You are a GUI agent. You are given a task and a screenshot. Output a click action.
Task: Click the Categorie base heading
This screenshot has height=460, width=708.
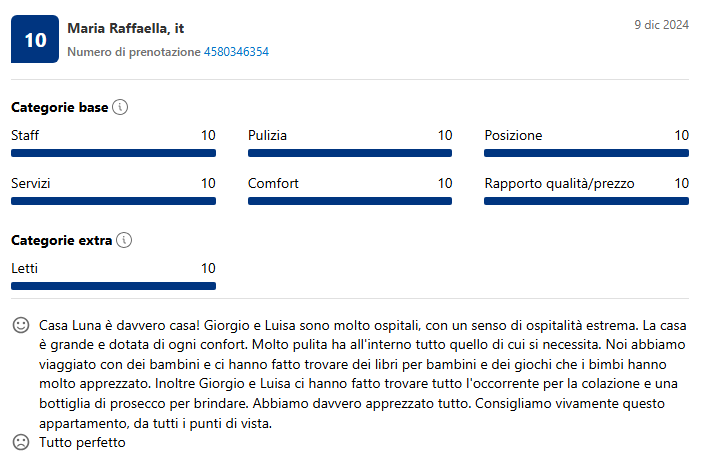[x=59, y=107]
